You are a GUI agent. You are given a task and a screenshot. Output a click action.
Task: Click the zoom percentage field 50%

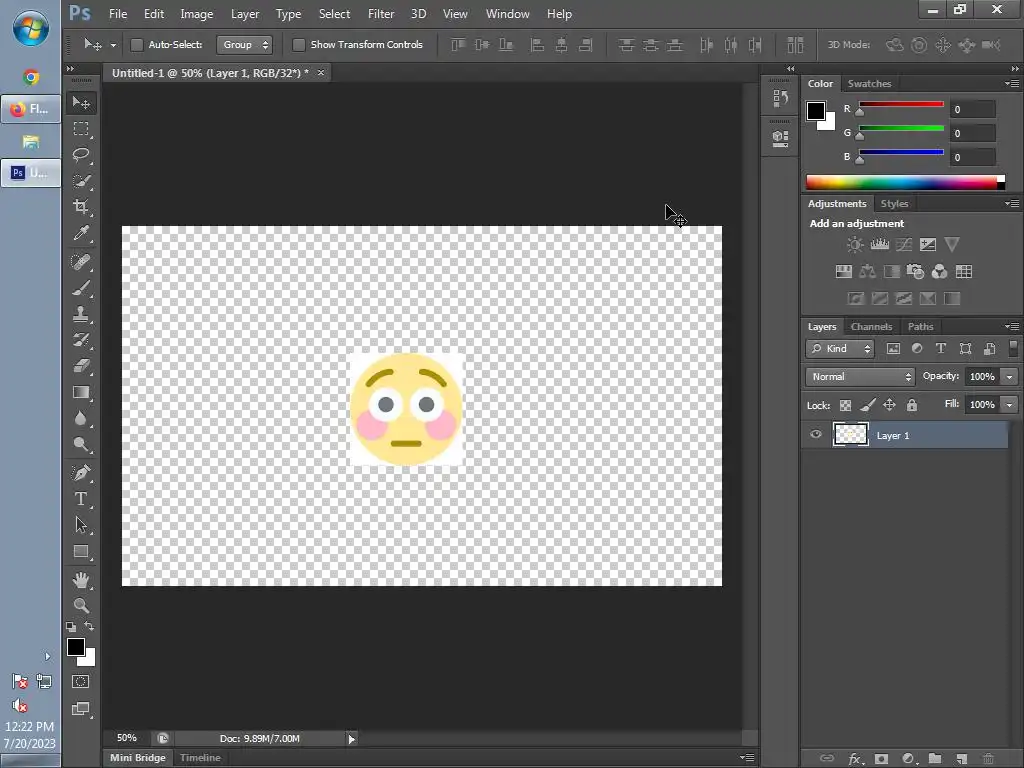click(x=127, y=738)
